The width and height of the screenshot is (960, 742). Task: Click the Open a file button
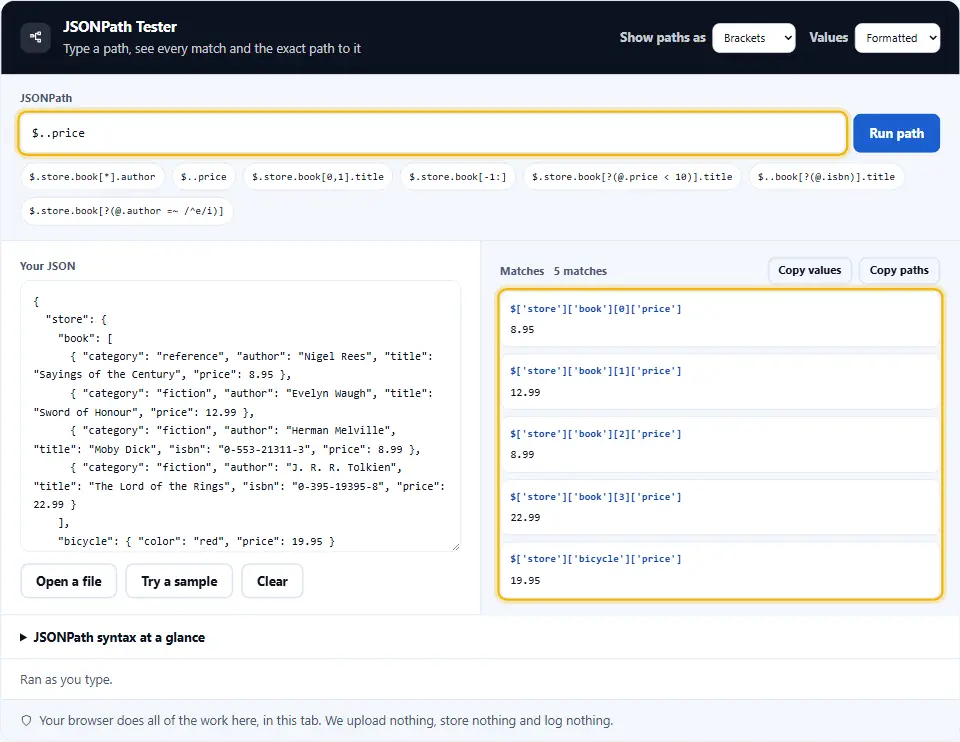click(69, 581)
